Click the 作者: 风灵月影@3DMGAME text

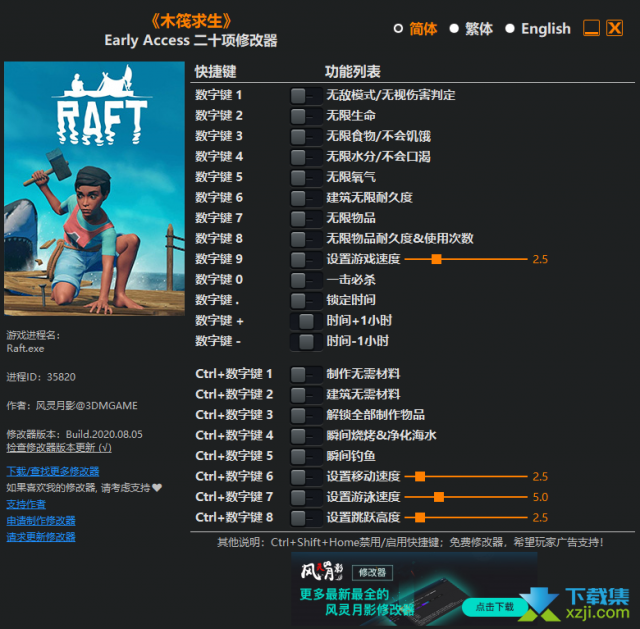point(72,406)
